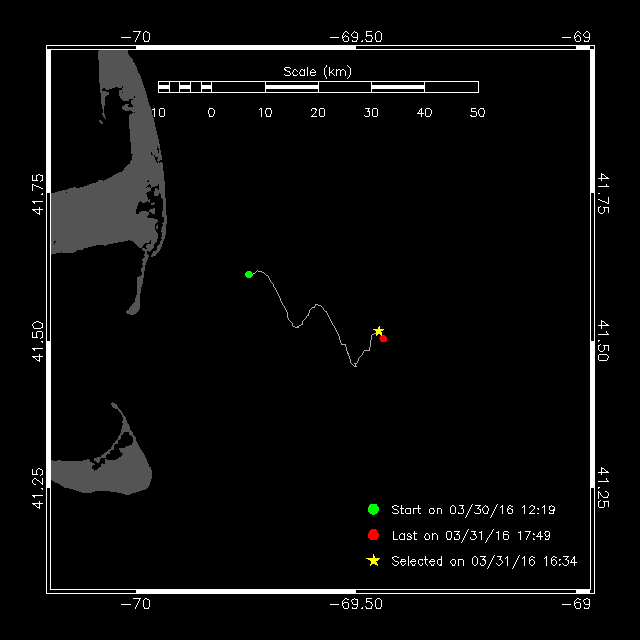Click the red last-position marker on the track
The height and width of the screenshot is (640, 640).
pyautogui.click(x=384, y=339)
